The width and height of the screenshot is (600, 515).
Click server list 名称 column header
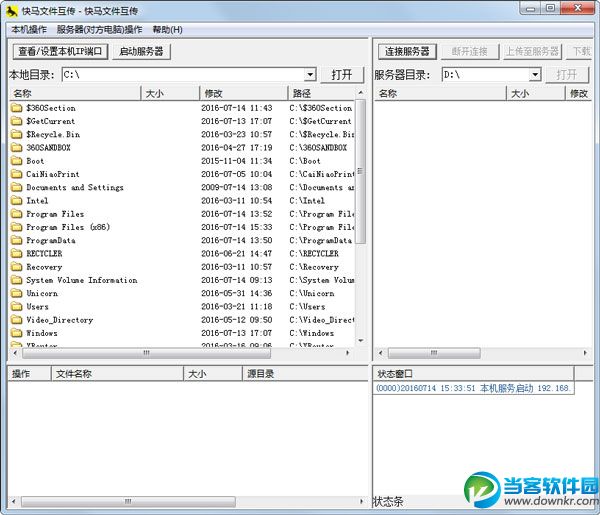click(440, 93)
